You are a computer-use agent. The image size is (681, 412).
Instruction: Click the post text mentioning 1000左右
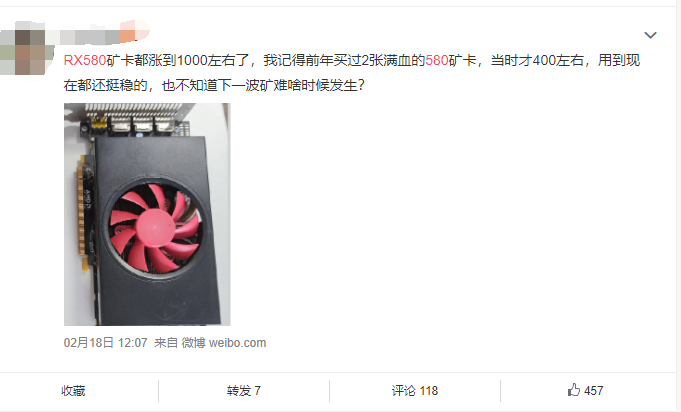pos(207,60)
